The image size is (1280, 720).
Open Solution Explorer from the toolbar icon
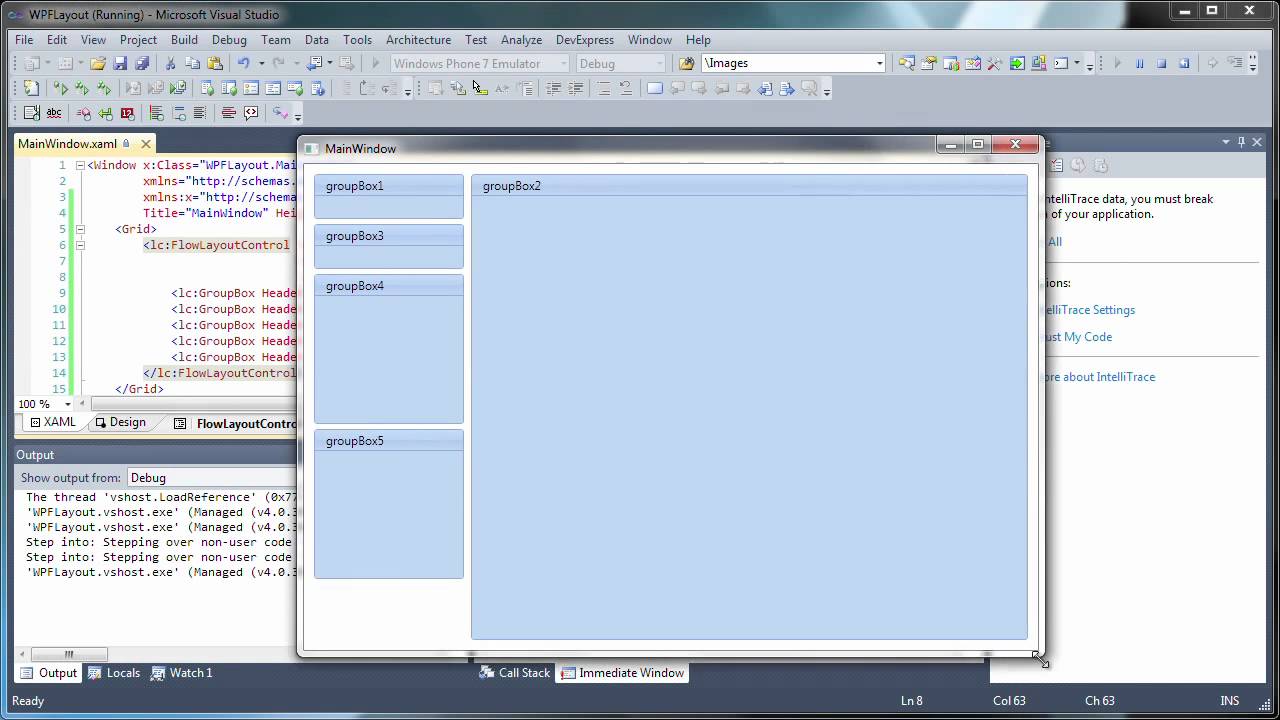pyautogui.click(x=906, y=63)
